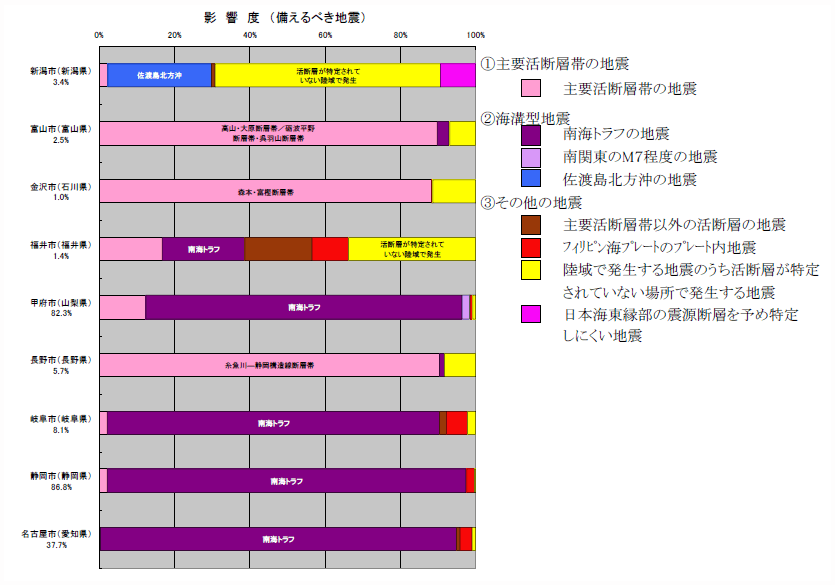Select the 南海トラフ bar for 静岡市

286,481
